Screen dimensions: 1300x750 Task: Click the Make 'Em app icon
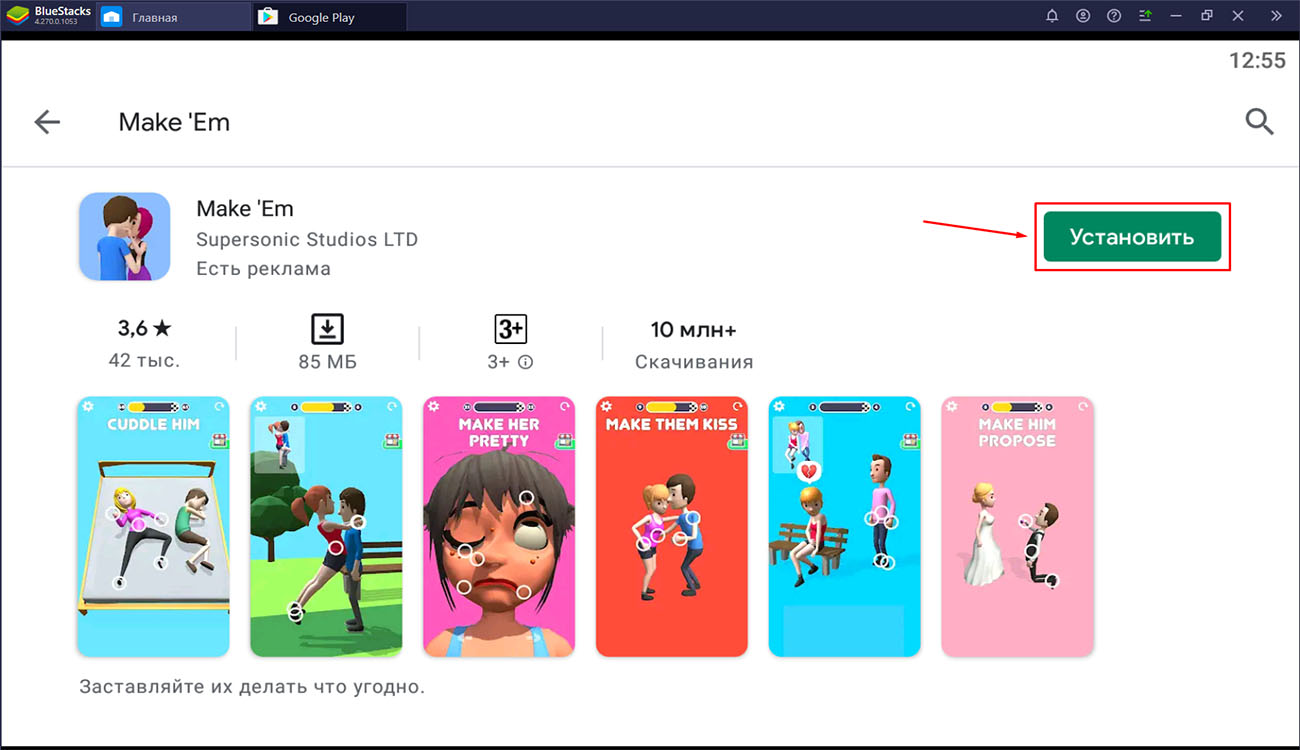click(125, 237)
